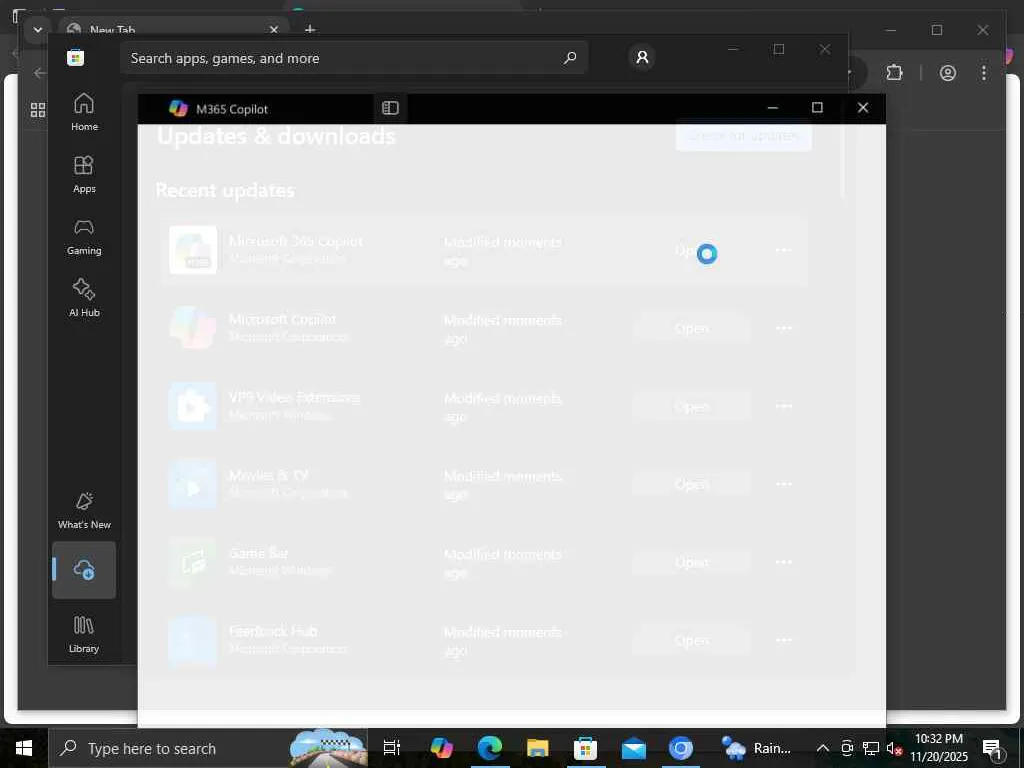Select the New Tab tab in Chrome
The image size is (1024, 768).
point(173,30)
